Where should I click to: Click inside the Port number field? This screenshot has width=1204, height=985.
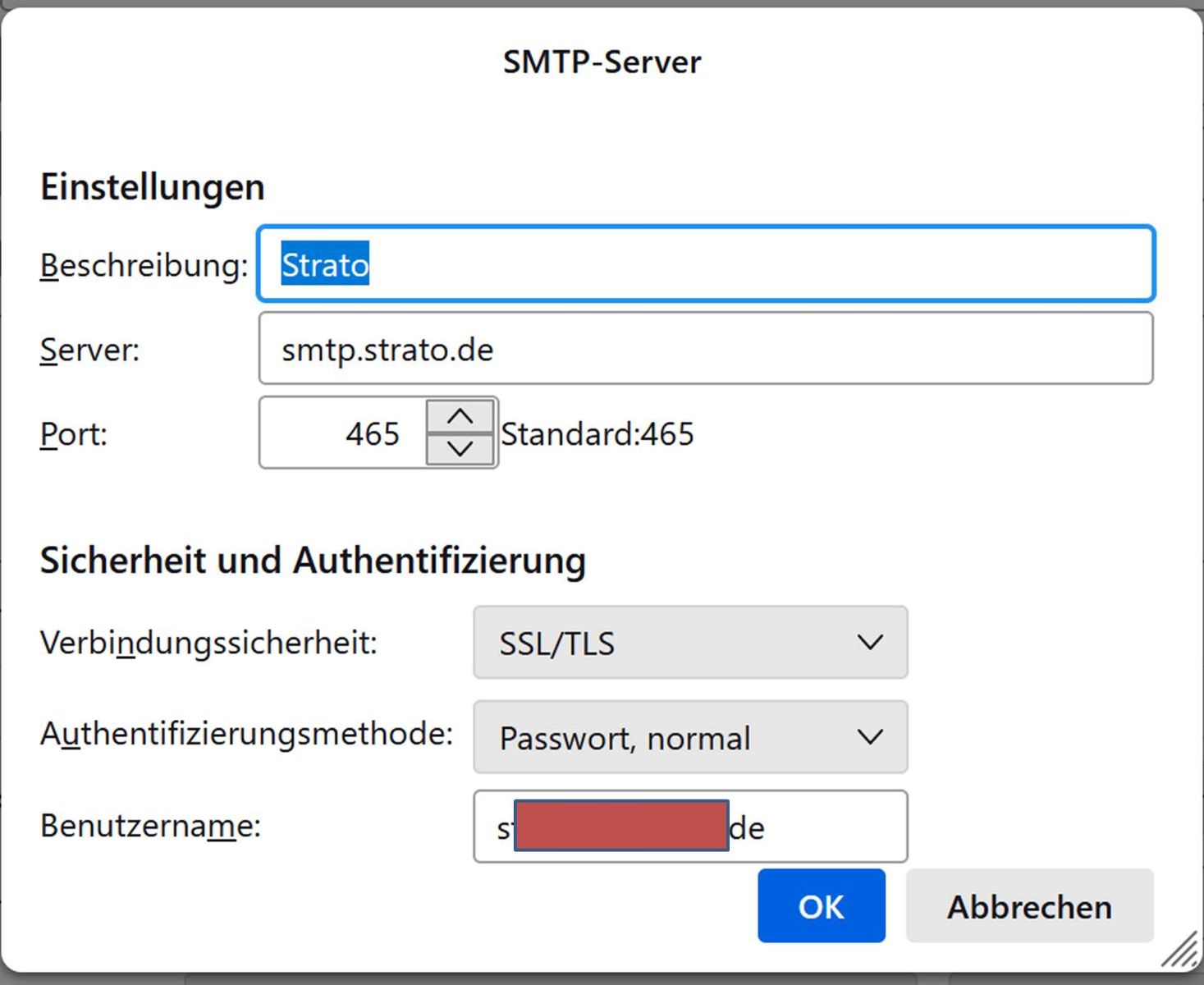pyautogui.click(x=345, y=433)
